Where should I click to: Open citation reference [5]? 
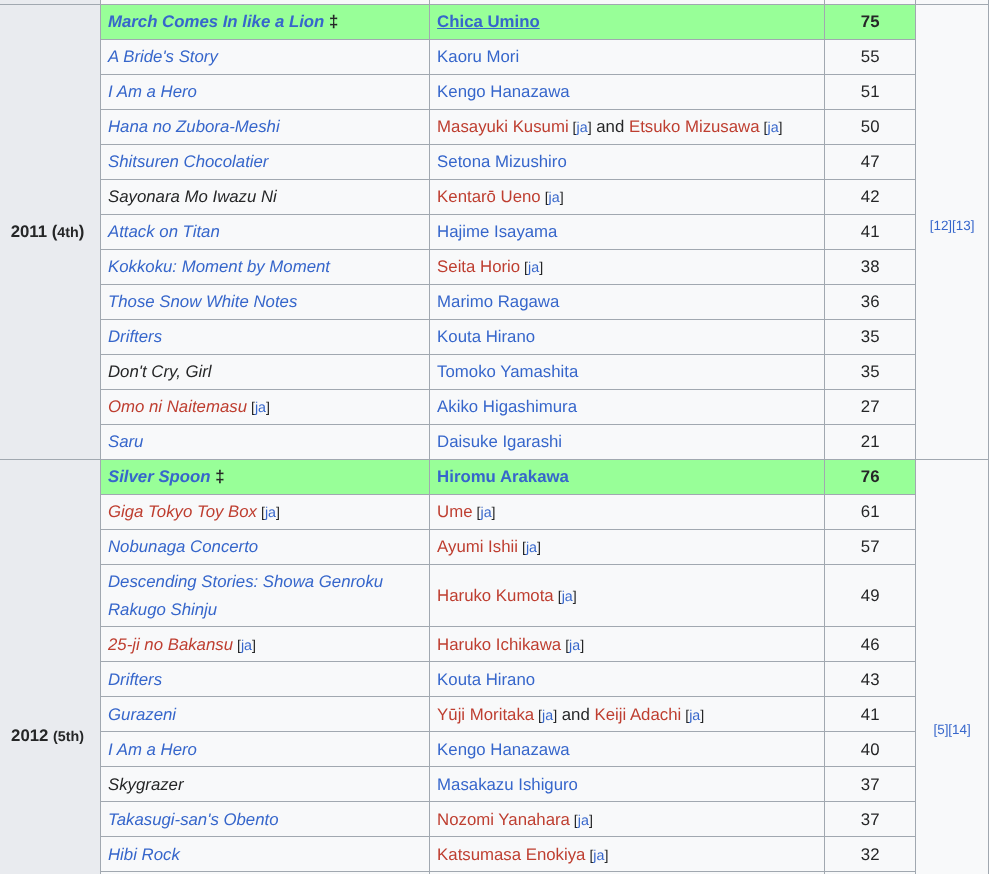point(941,729)
